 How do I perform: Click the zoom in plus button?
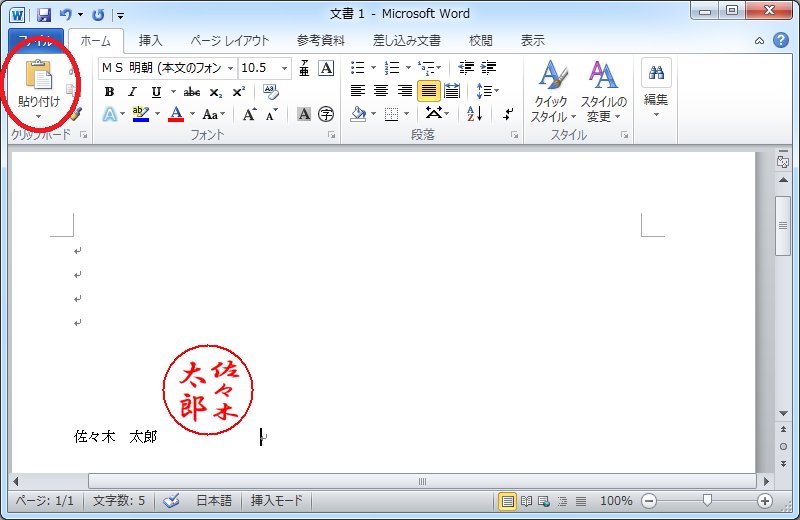[764, 501]
